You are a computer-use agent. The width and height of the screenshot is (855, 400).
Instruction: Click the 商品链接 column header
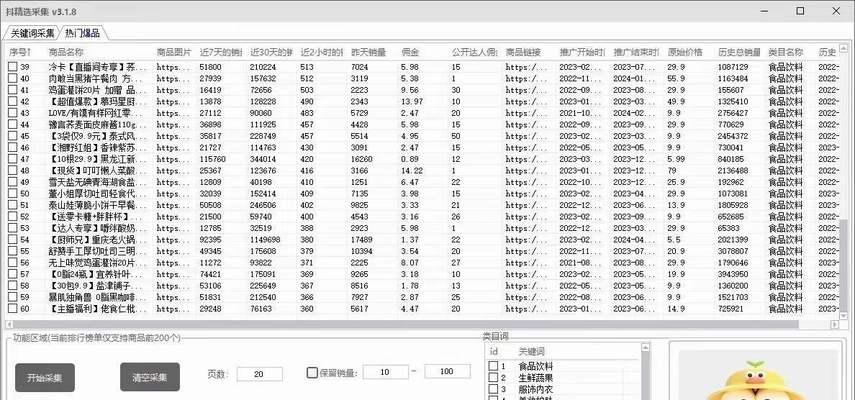click(x=523, y=52)
